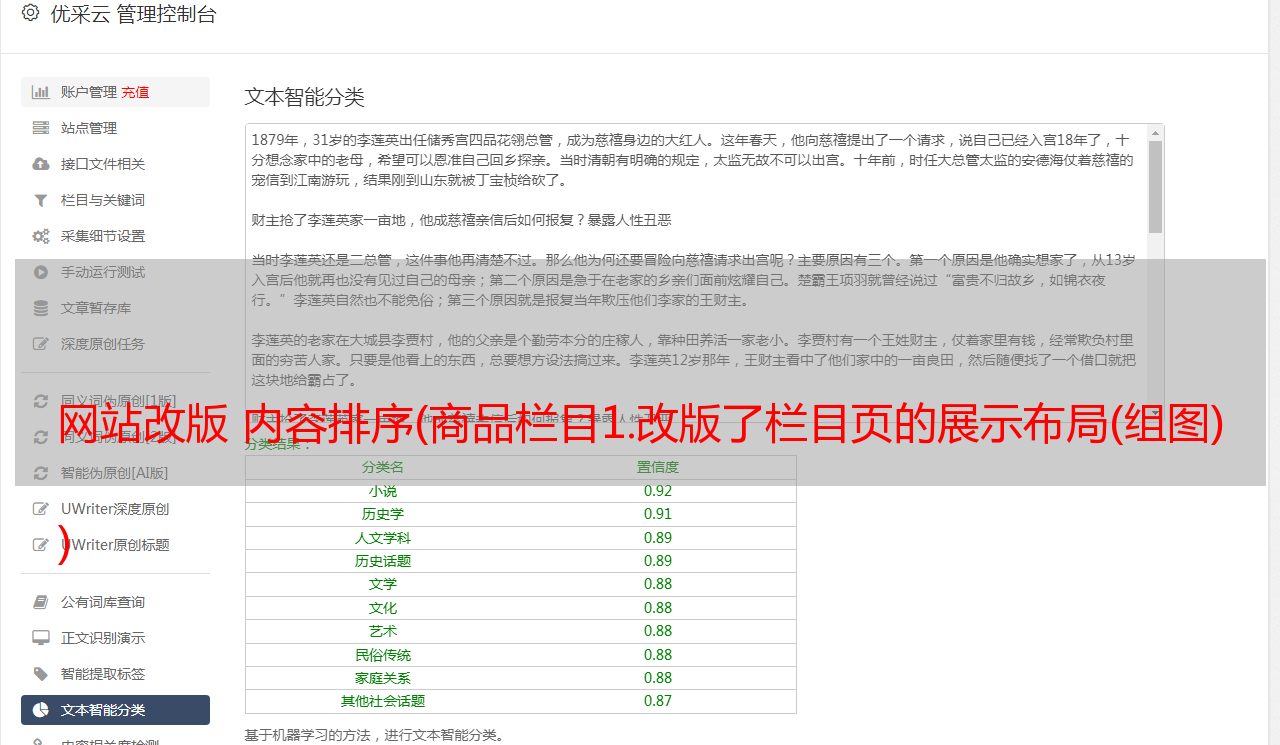Click the 分类名 column header
1280x745 pixels.
coord(383,467)
